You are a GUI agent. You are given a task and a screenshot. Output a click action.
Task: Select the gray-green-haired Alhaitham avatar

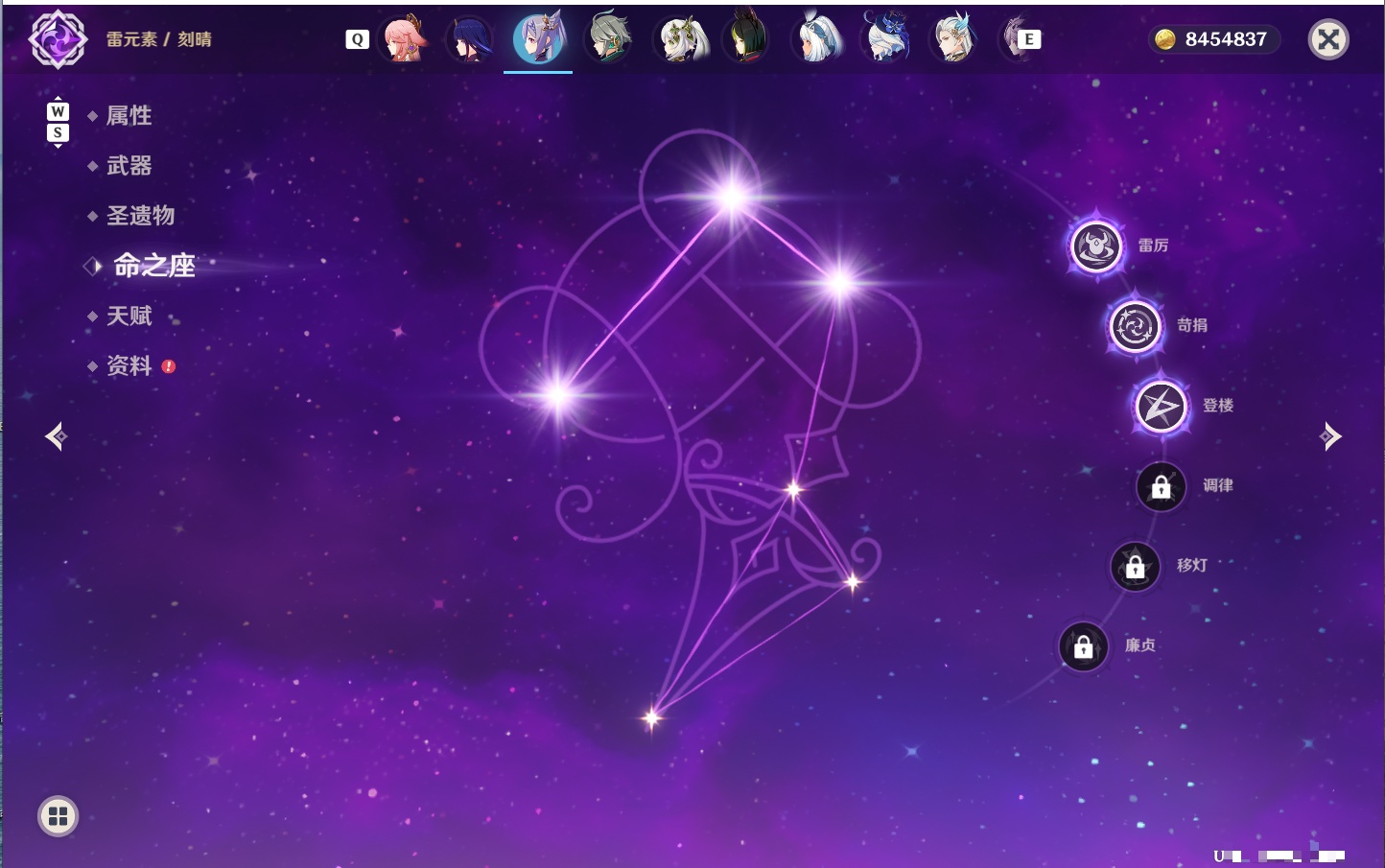pos(608,39)
